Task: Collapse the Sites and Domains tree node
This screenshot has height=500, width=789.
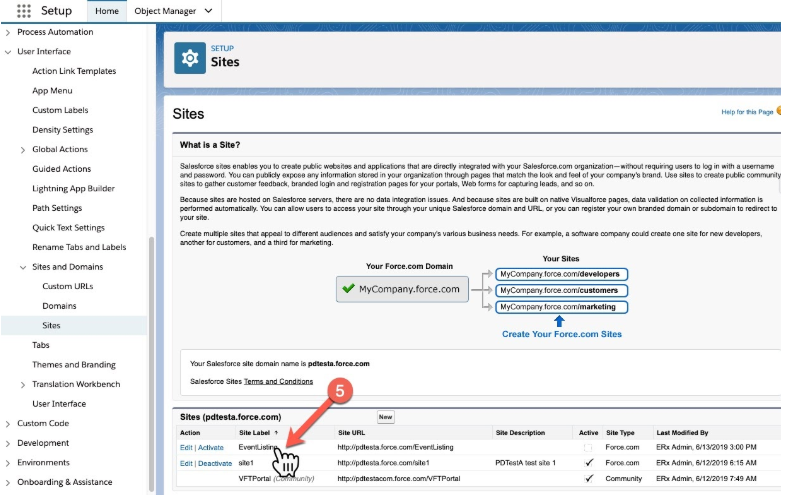Action: [23, 267]
